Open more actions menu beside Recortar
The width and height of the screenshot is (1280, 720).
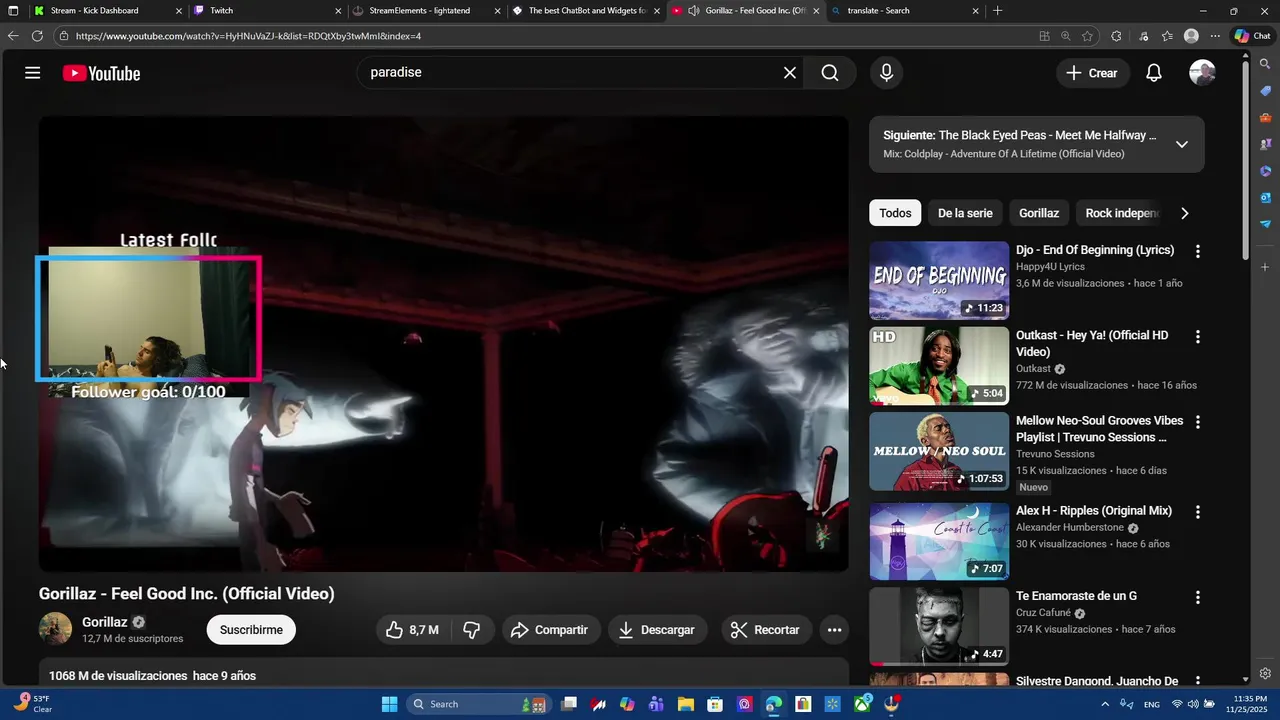[x=834, y=630]
